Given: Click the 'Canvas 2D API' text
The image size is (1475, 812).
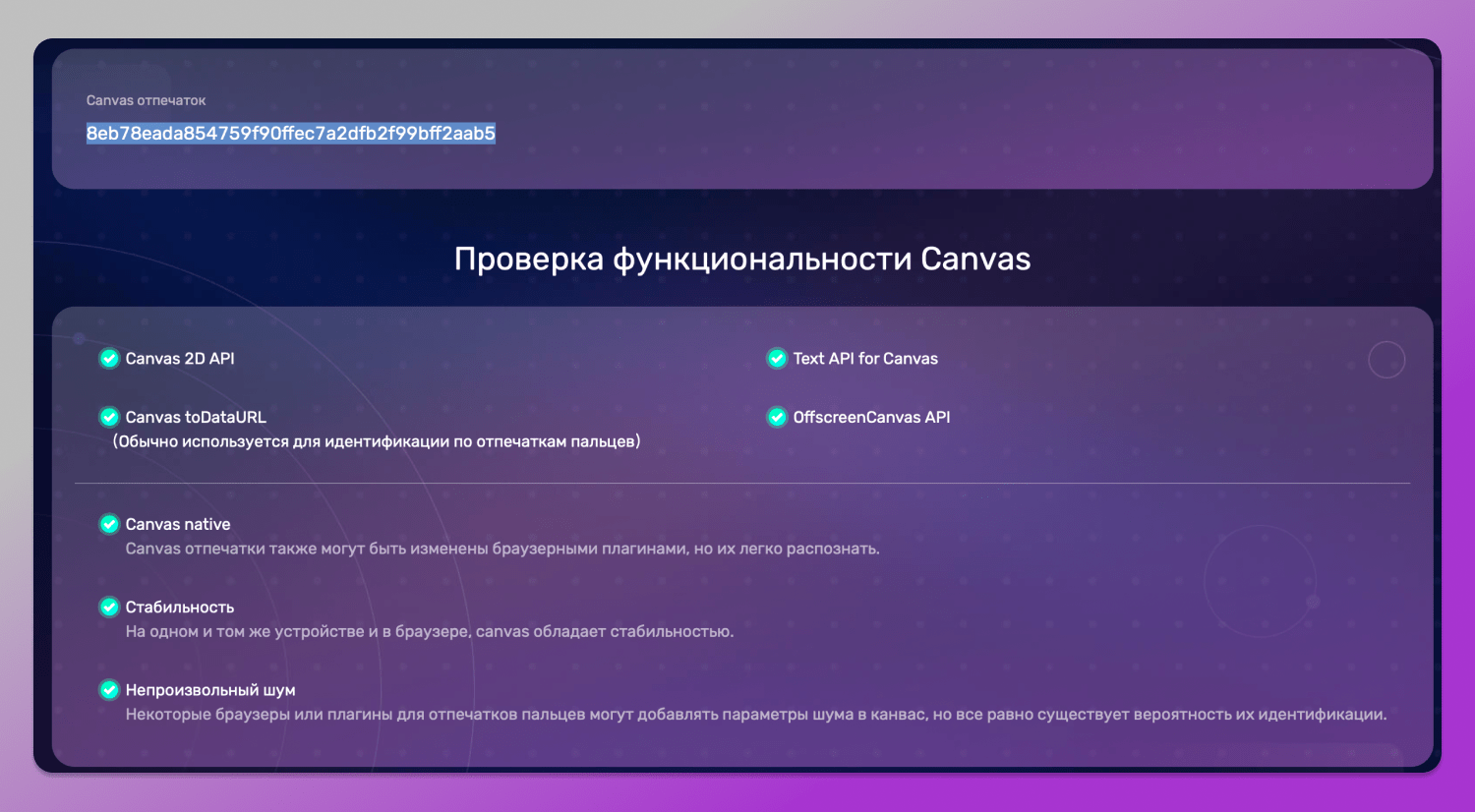Looking at the screenshot, I should [180, 359].
